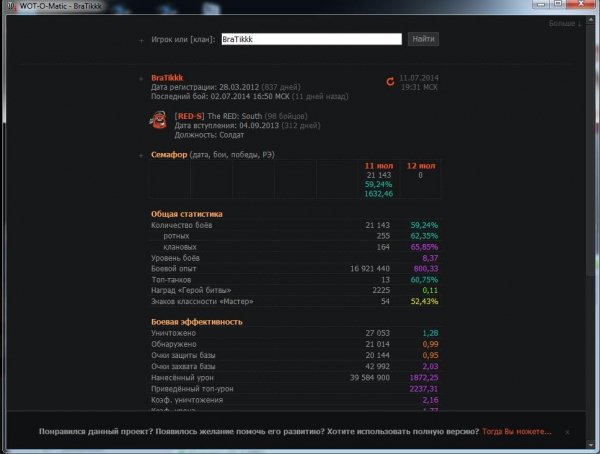Click the RED-S clan emblem icon
The height and width of the screenshot is (454, 600).
point(158,120)
